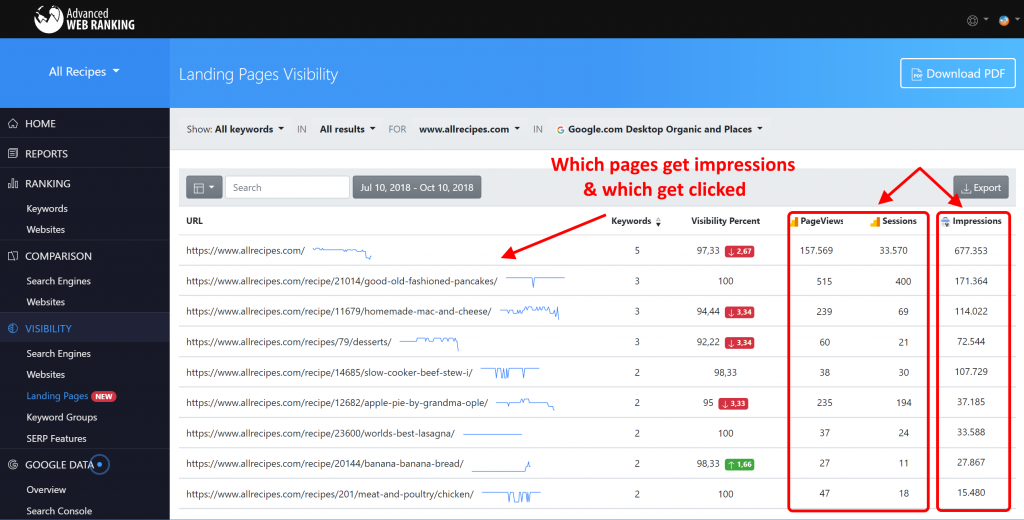Open the good-old-fashioned-pancakes URL link
The image size is (1024, 520).
click(x=342, y=282)
